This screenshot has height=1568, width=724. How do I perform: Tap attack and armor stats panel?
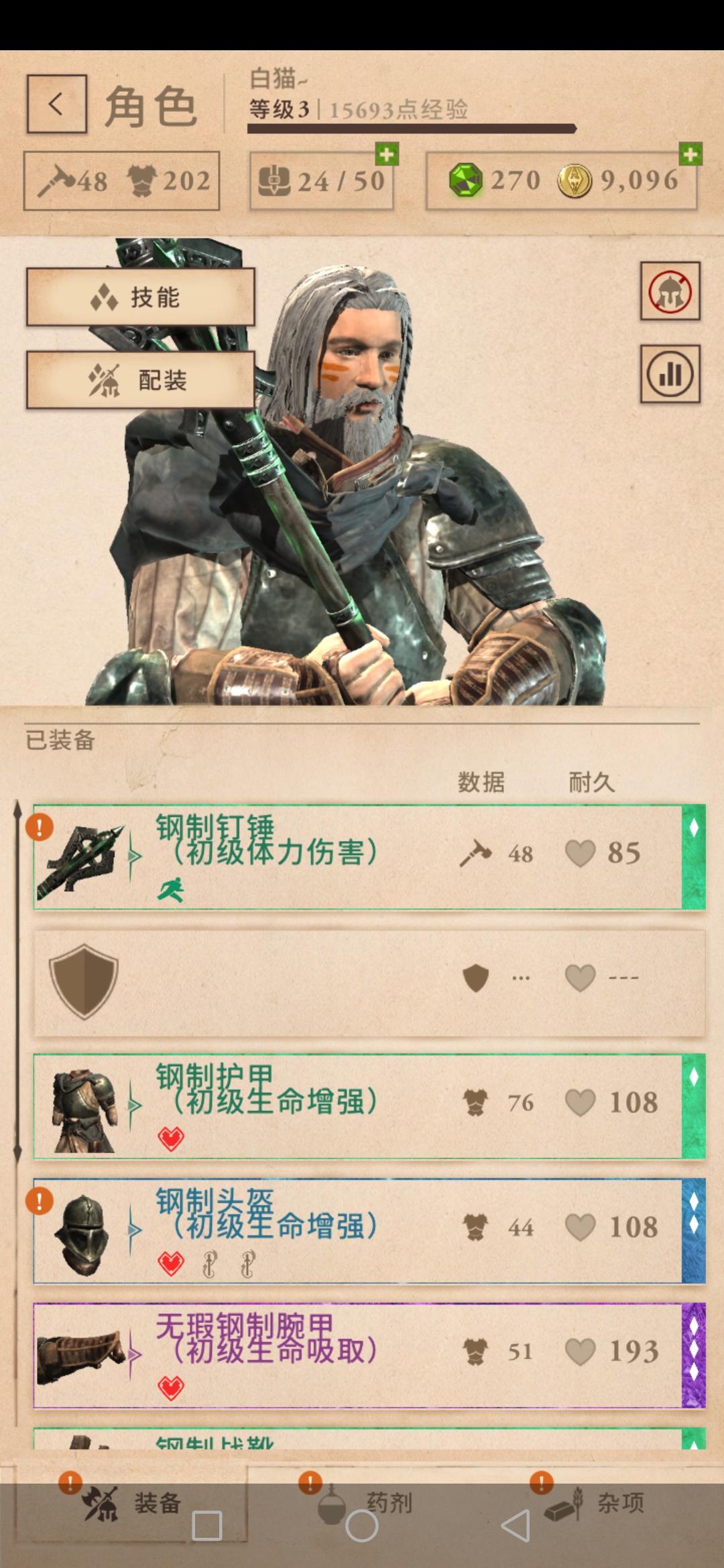[x=121, y=181]
